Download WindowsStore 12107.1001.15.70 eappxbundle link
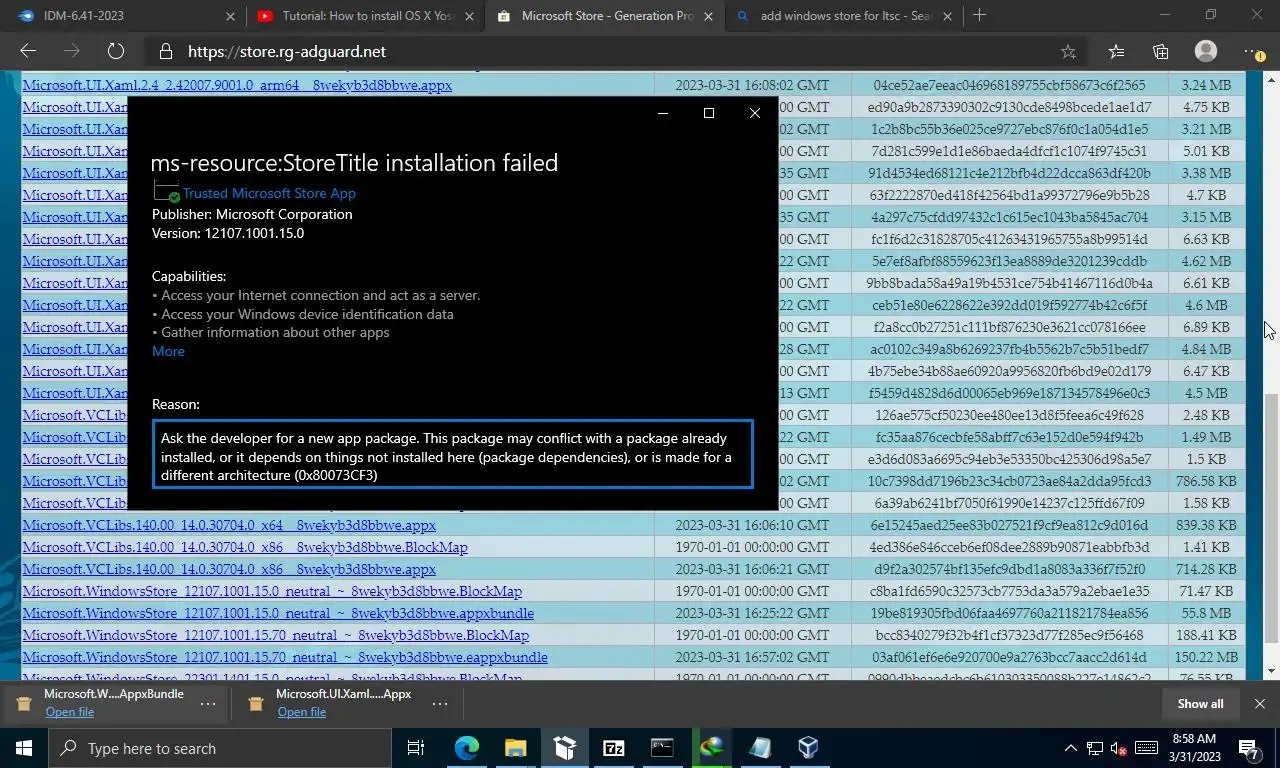 click(x=285, y=657)
